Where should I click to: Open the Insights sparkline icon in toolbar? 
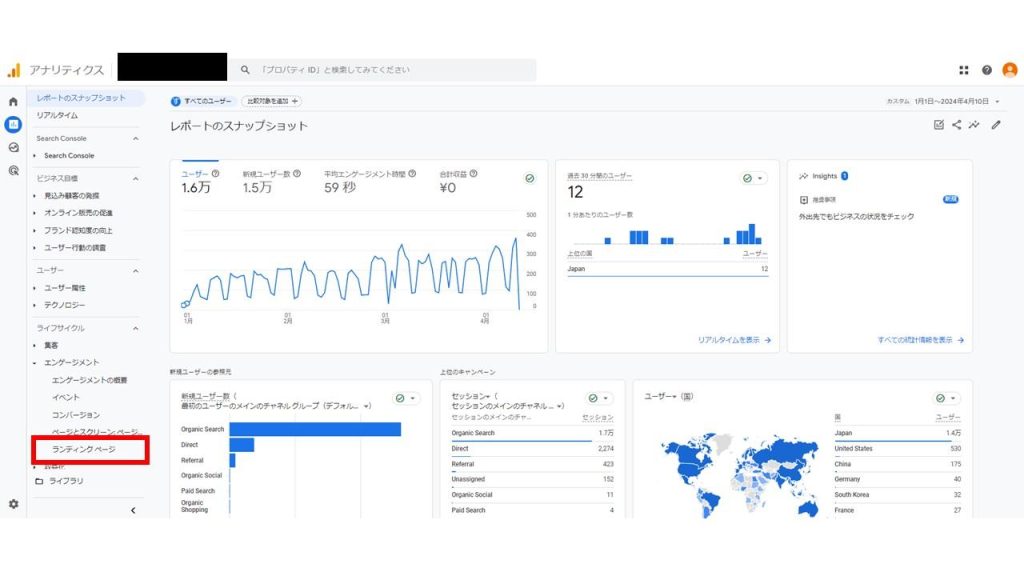click(x=974, y=125)
